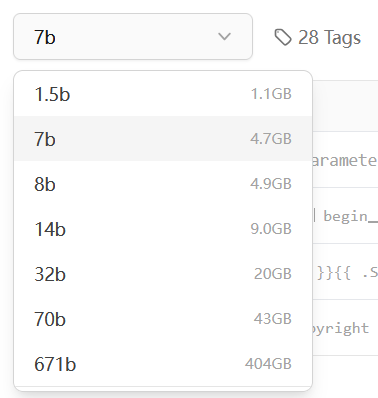Click the 1.1GB size label

[271, 94]
